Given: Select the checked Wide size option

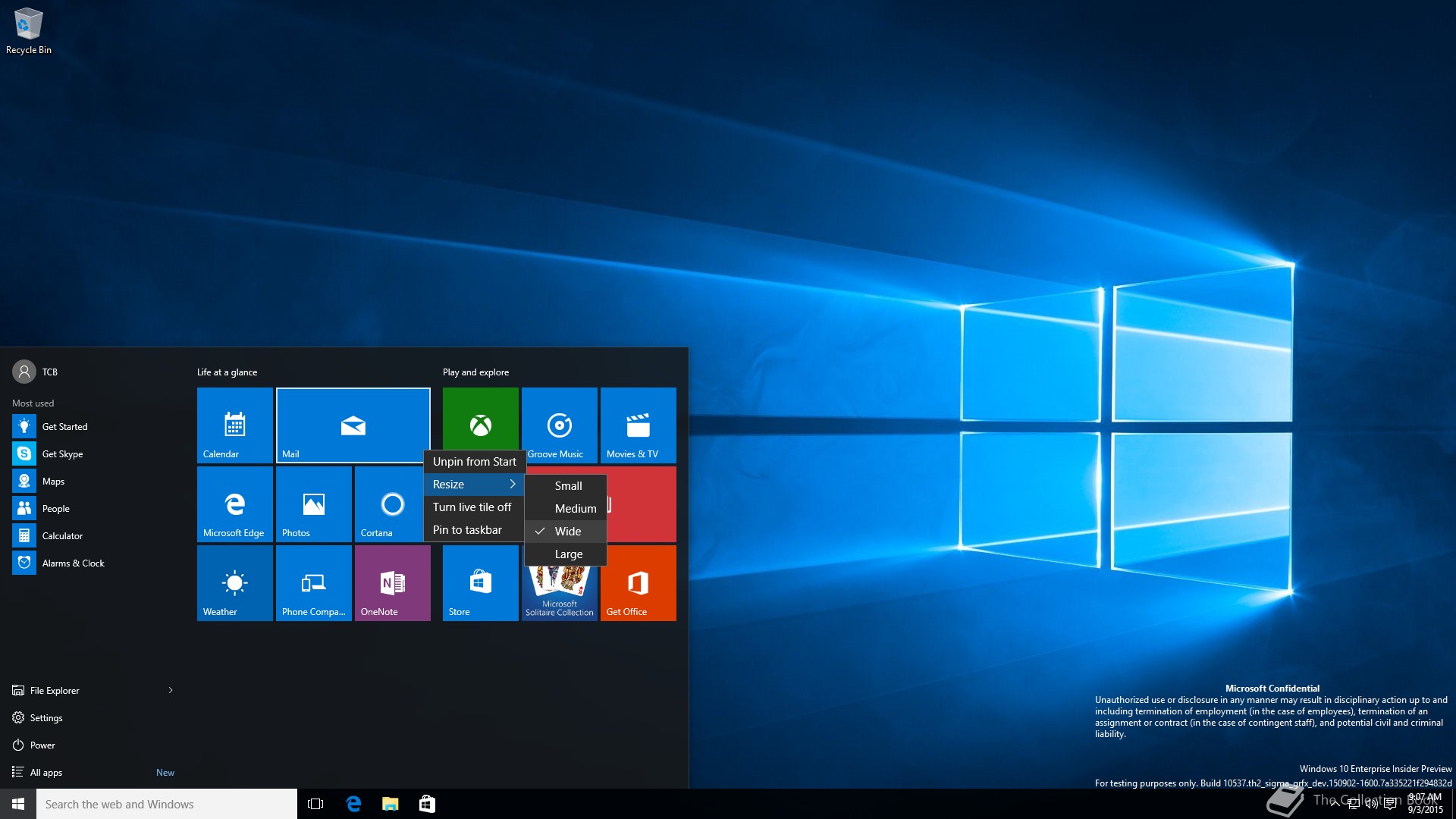Looking at the screenshot, I should [x=566, y=532].
